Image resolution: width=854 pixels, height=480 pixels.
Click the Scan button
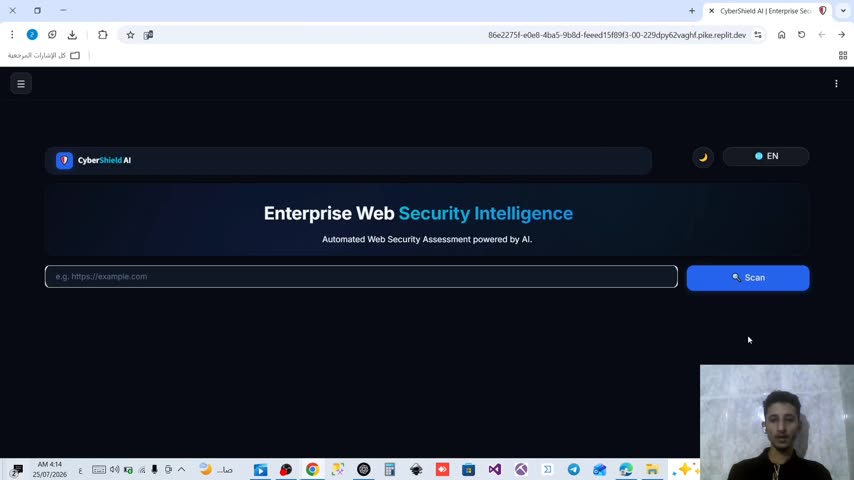748,278
